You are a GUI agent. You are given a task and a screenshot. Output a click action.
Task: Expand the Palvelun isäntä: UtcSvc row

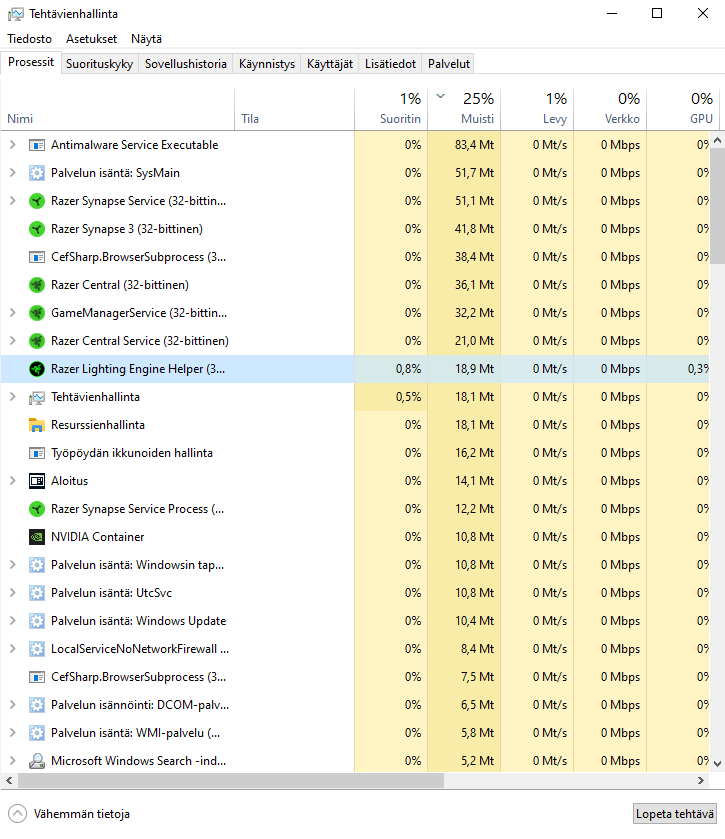pos(13,592)
